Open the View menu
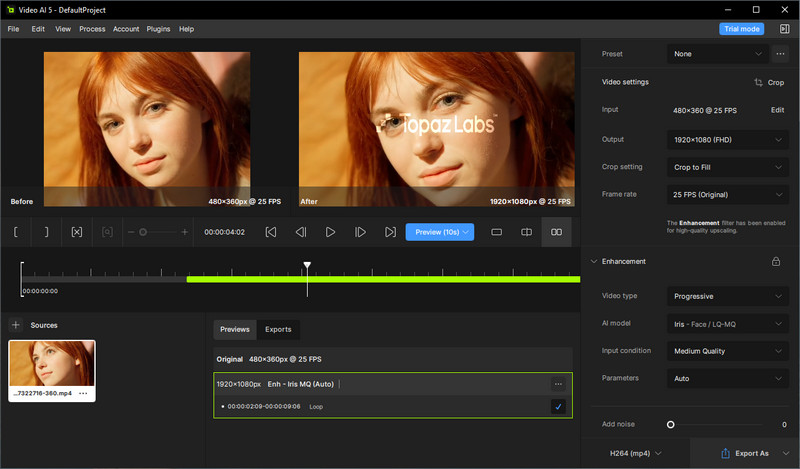 coord(63,29)
